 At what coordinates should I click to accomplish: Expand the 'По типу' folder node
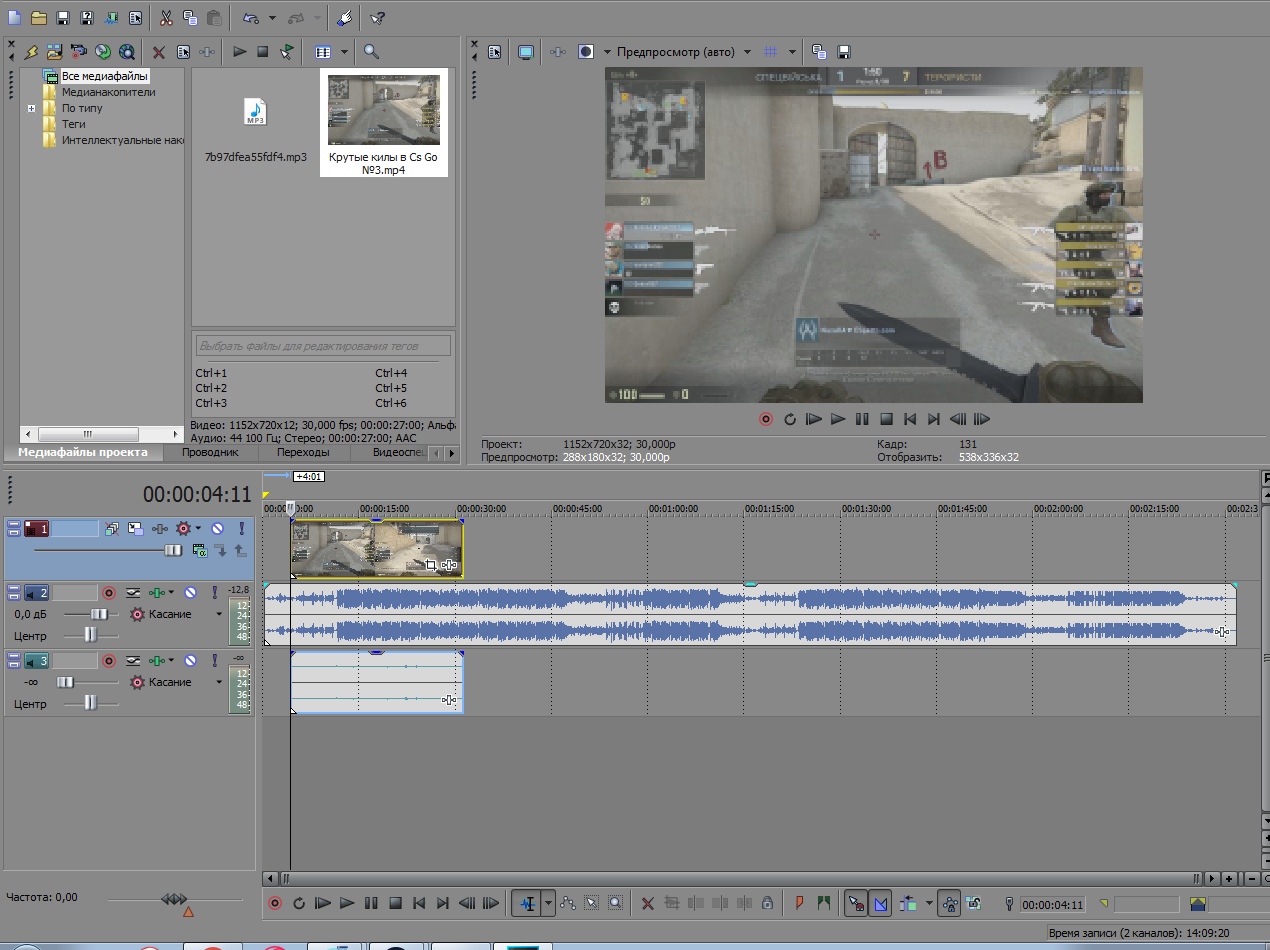point(32,108)
